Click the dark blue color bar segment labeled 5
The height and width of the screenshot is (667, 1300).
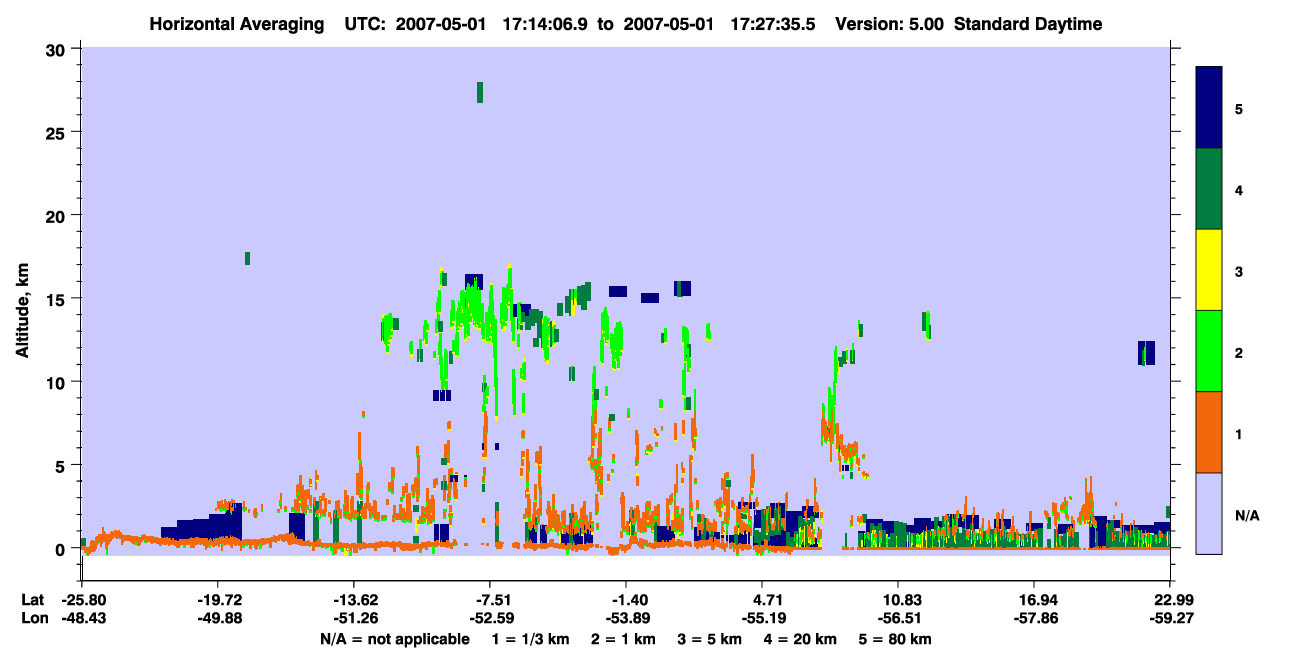coord(1209,108)
